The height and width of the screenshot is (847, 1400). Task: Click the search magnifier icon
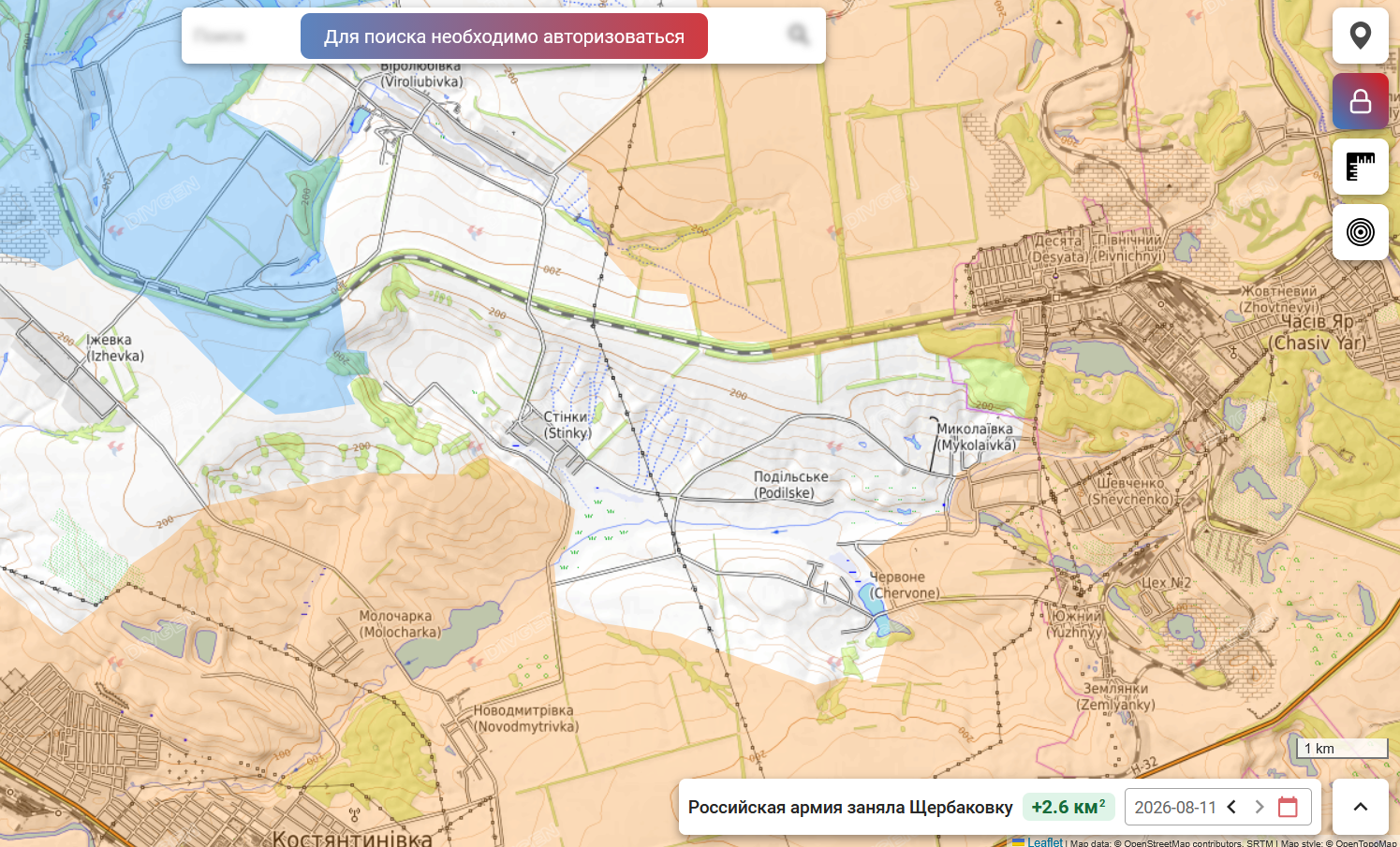tap(798, 36)
